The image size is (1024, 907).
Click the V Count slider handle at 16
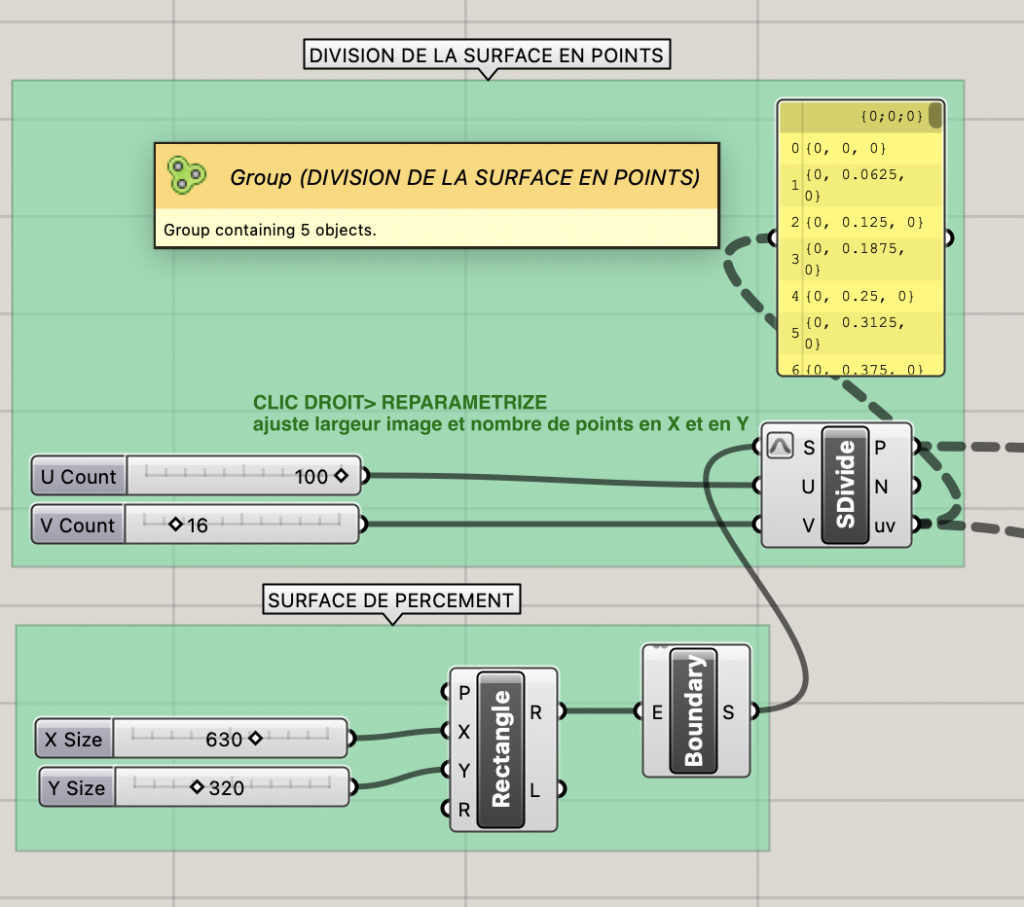point(177,525)
